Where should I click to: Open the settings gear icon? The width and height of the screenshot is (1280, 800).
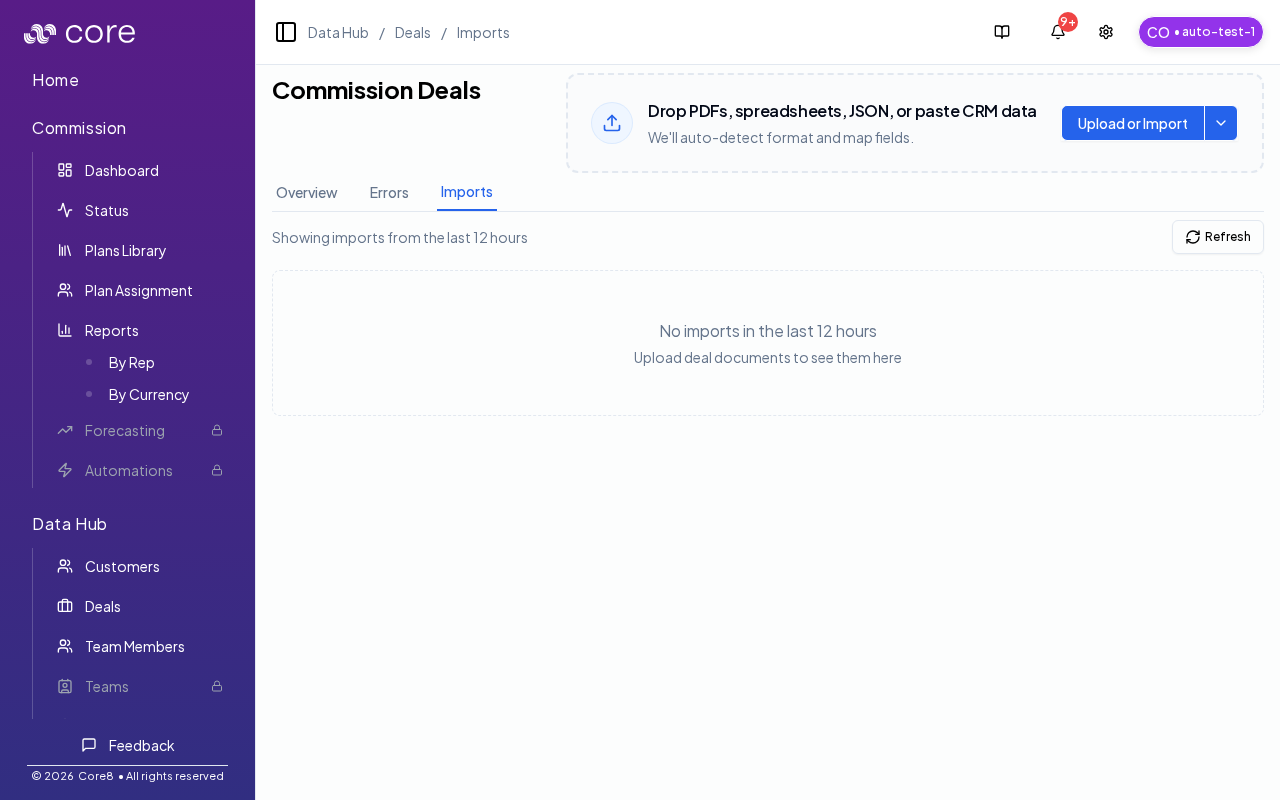point(1106,32)
